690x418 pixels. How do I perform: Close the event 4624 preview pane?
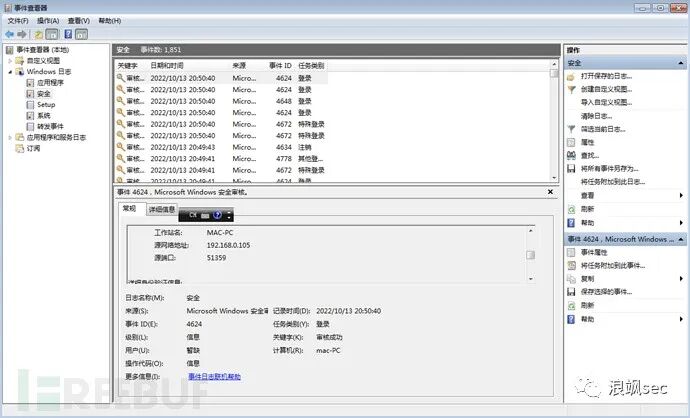550,192
